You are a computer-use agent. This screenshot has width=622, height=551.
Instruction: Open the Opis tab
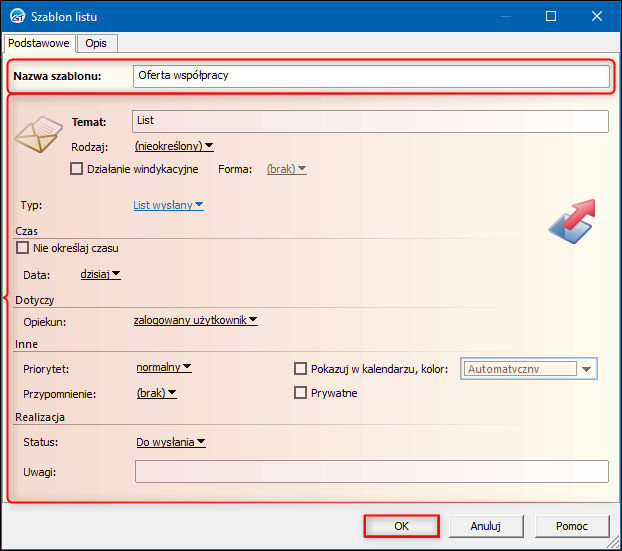coord(96,43)
